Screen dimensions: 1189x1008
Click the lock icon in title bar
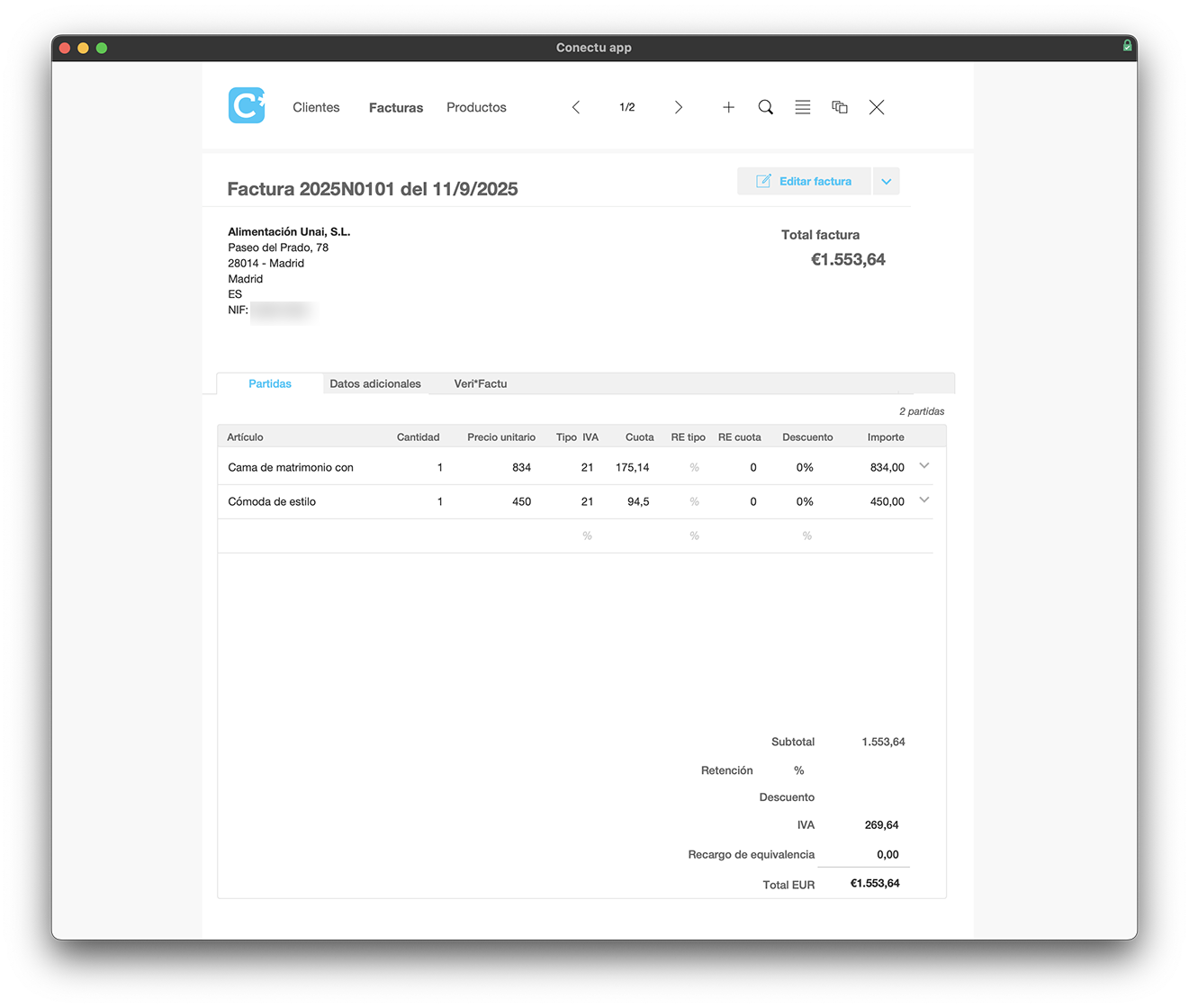tap(1127, 46)
